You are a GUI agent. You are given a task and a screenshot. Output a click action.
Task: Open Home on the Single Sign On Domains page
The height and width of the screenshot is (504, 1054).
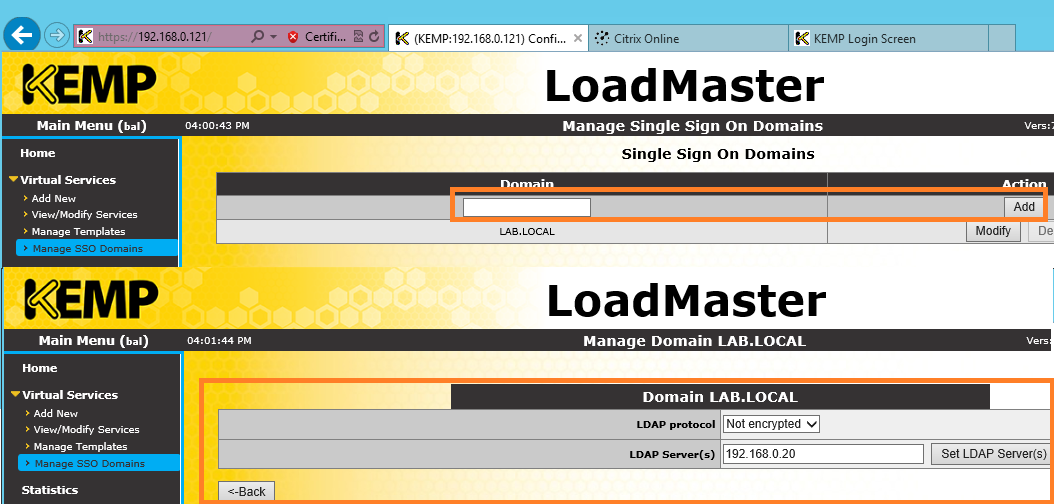[x=38, y=153]
